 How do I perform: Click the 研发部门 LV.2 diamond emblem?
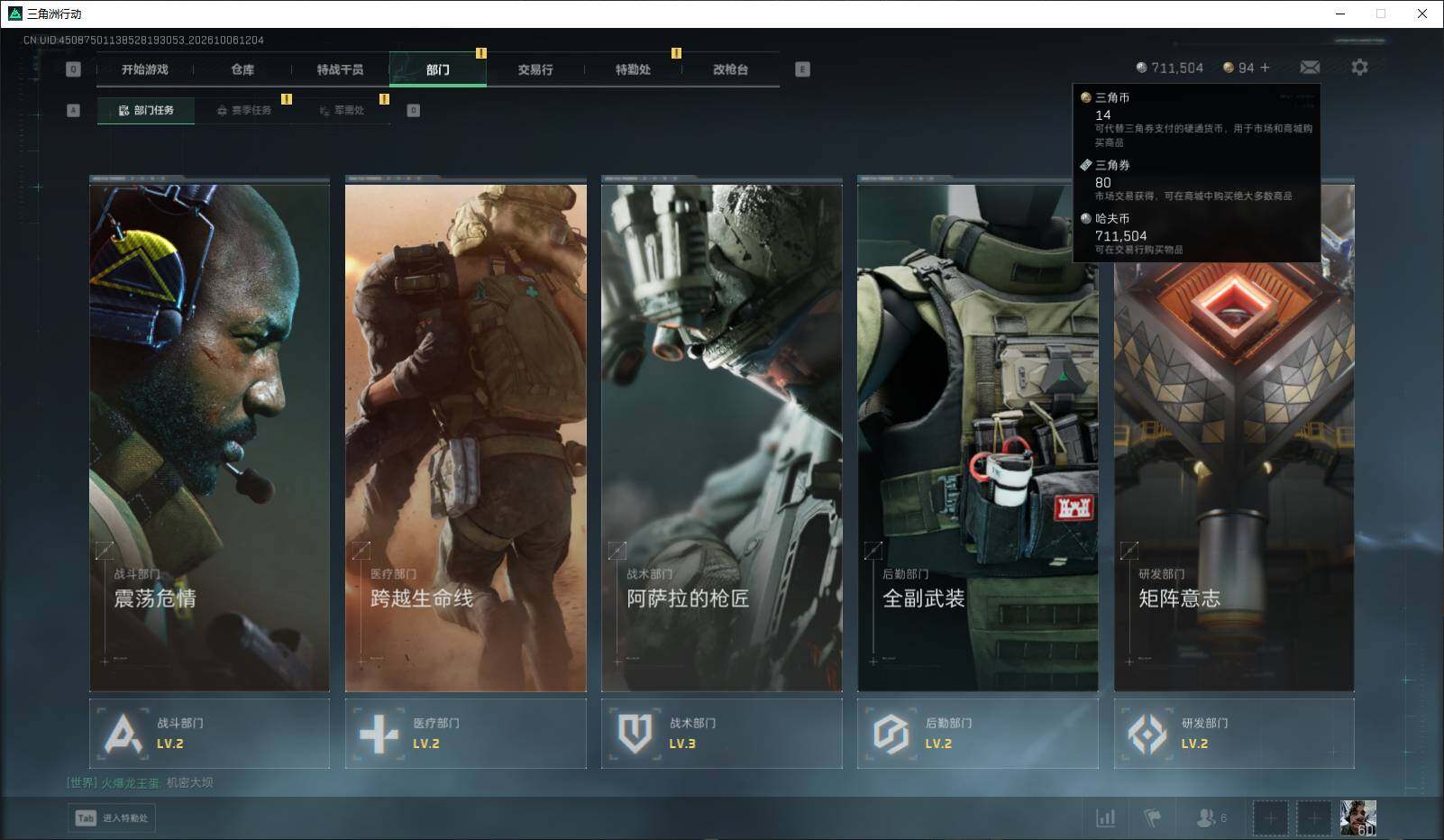click(1147, 734)
